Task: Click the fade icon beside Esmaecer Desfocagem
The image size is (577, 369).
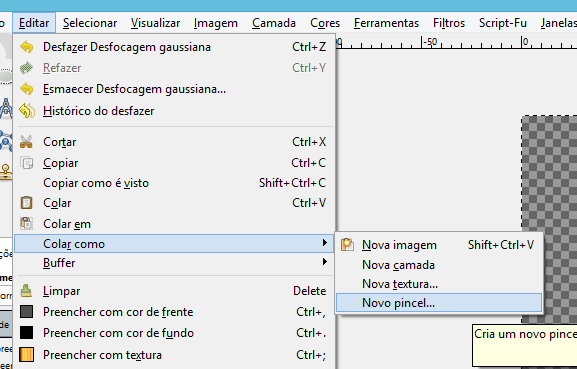Action: (x=26, y=89)
